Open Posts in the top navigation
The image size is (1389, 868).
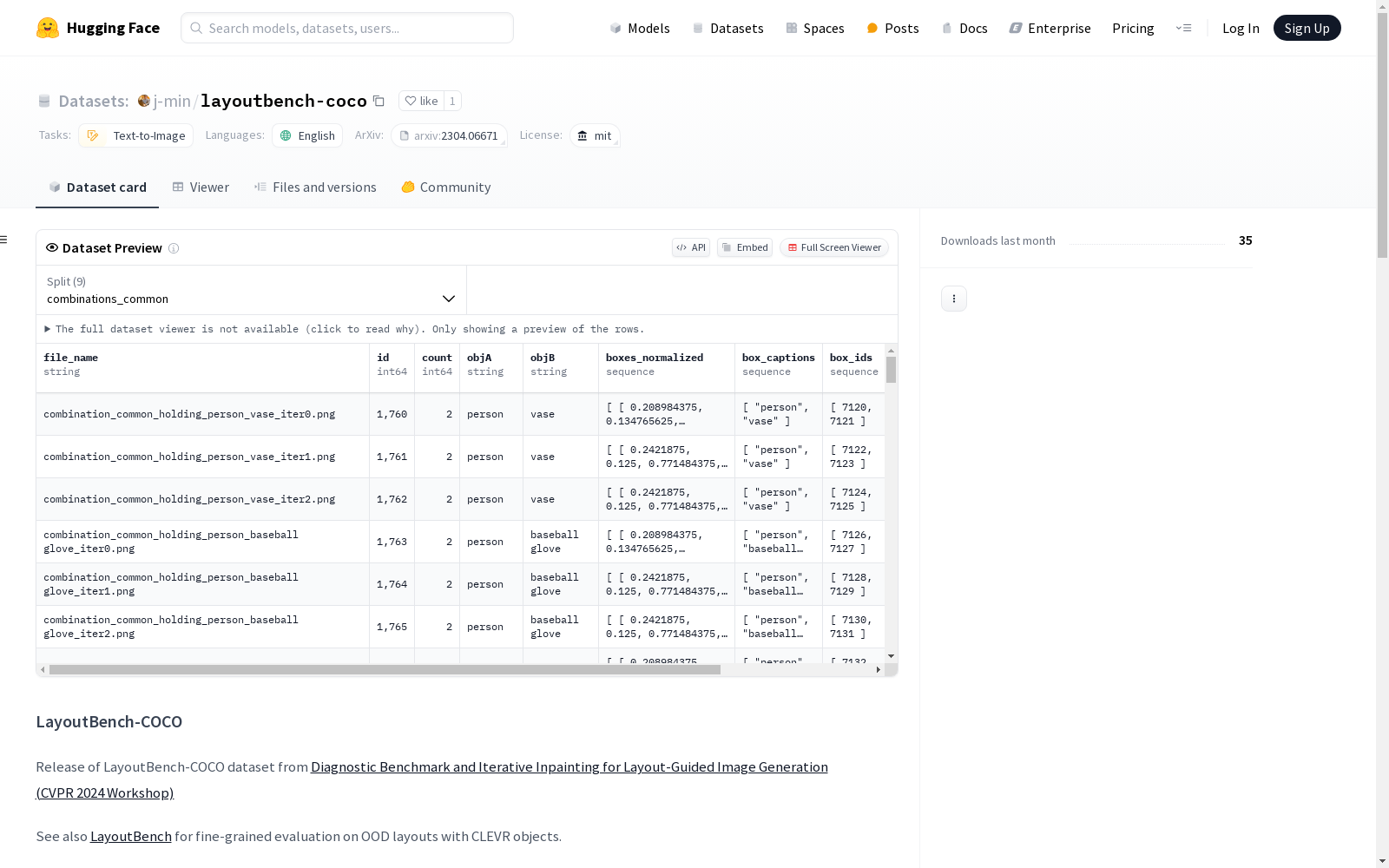(893, 28)
